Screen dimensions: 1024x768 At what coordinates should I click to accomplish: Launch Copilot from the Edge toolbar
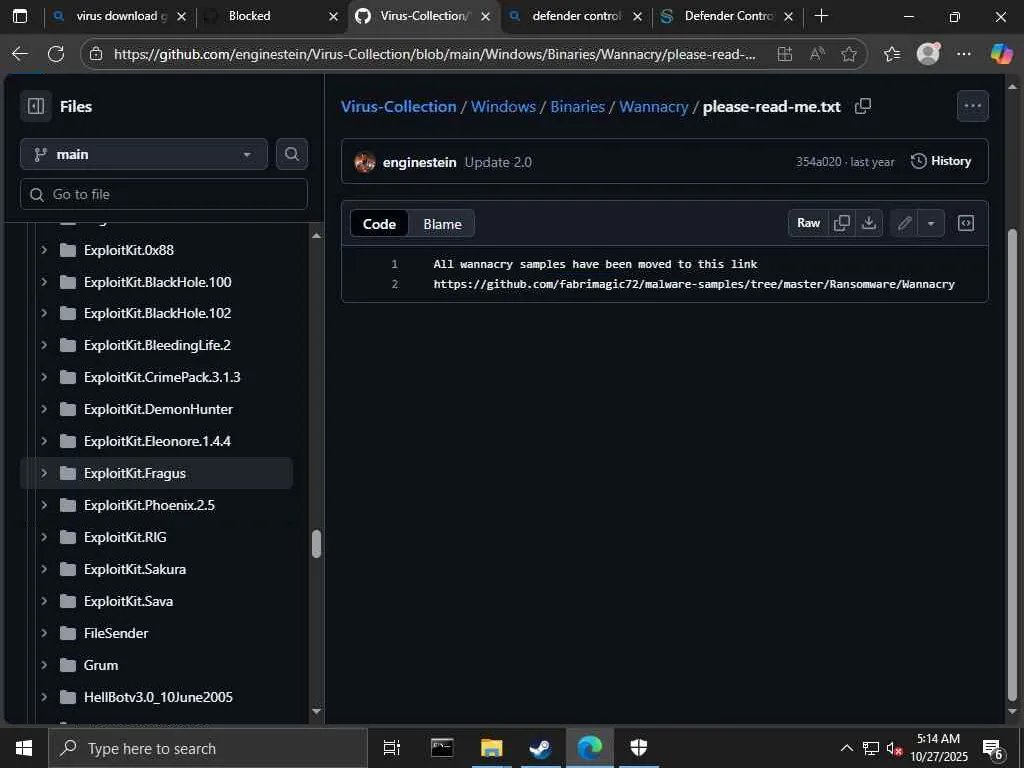pos(1001,54)
